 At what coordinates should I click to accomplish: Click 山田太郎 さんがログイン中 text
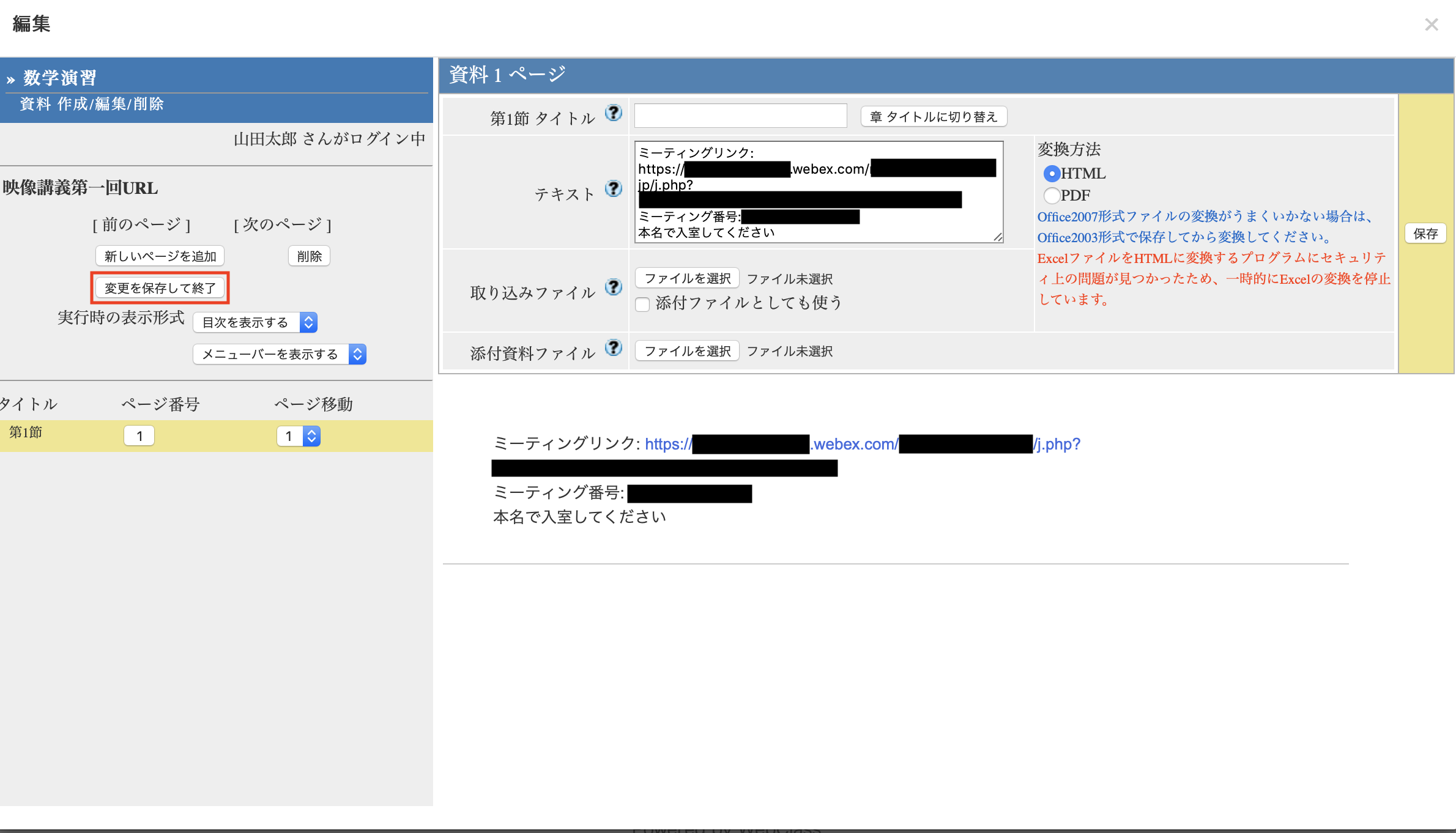(330, 139)
